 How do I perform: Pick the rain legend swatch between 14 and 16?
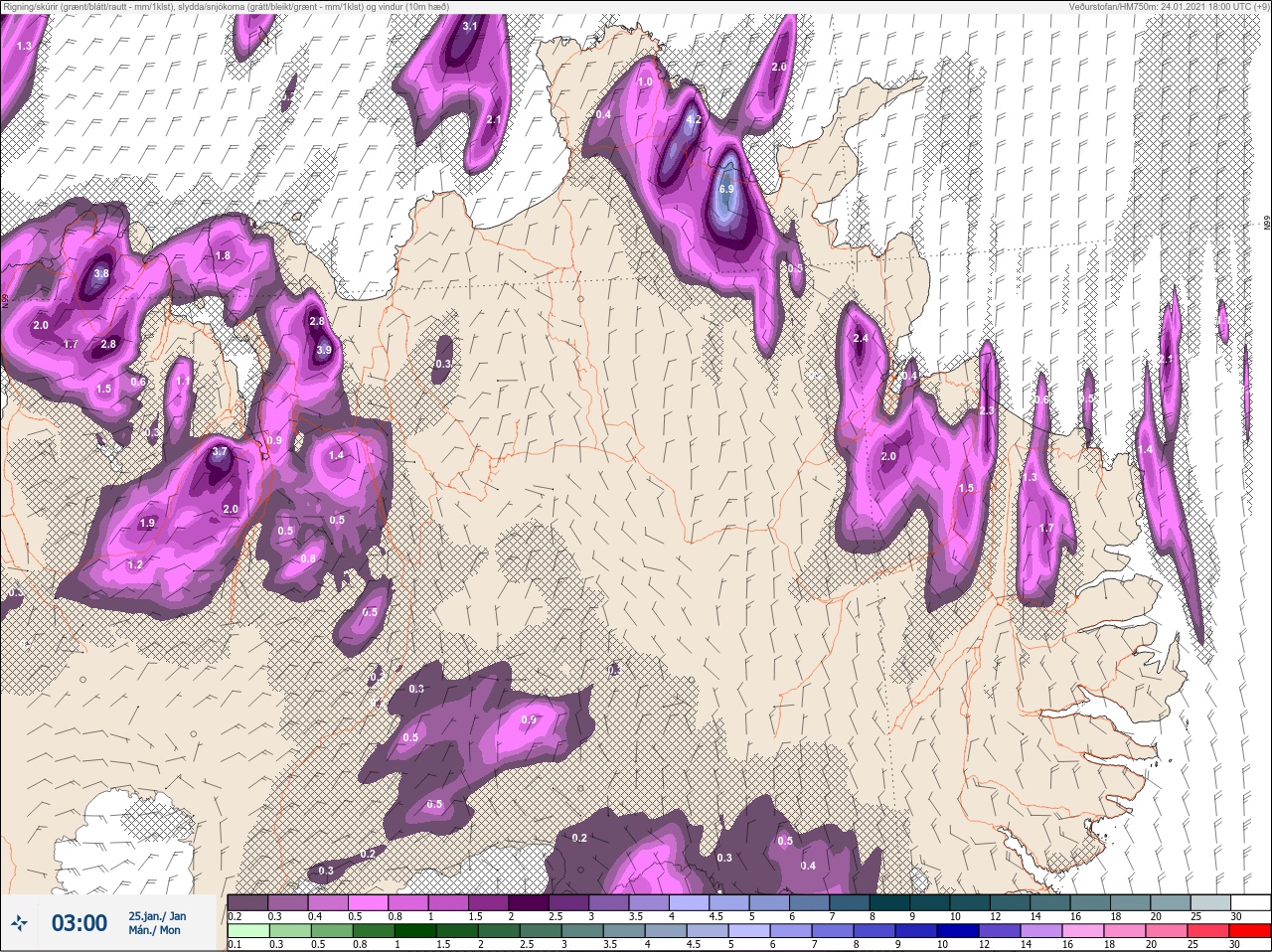(x=1042, y=931)
